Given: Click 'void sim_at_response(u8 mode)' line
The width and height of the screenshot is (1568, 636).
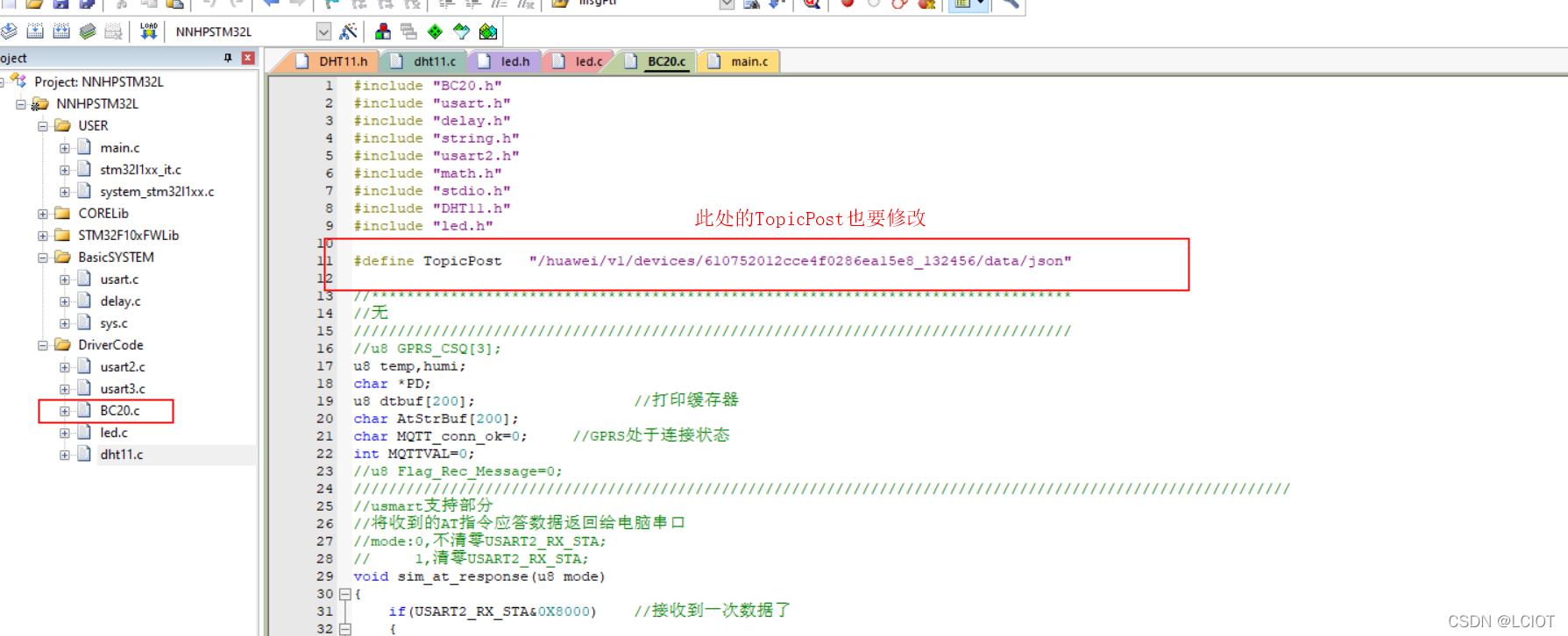Looking at the screenshot, I should (479, 576).
